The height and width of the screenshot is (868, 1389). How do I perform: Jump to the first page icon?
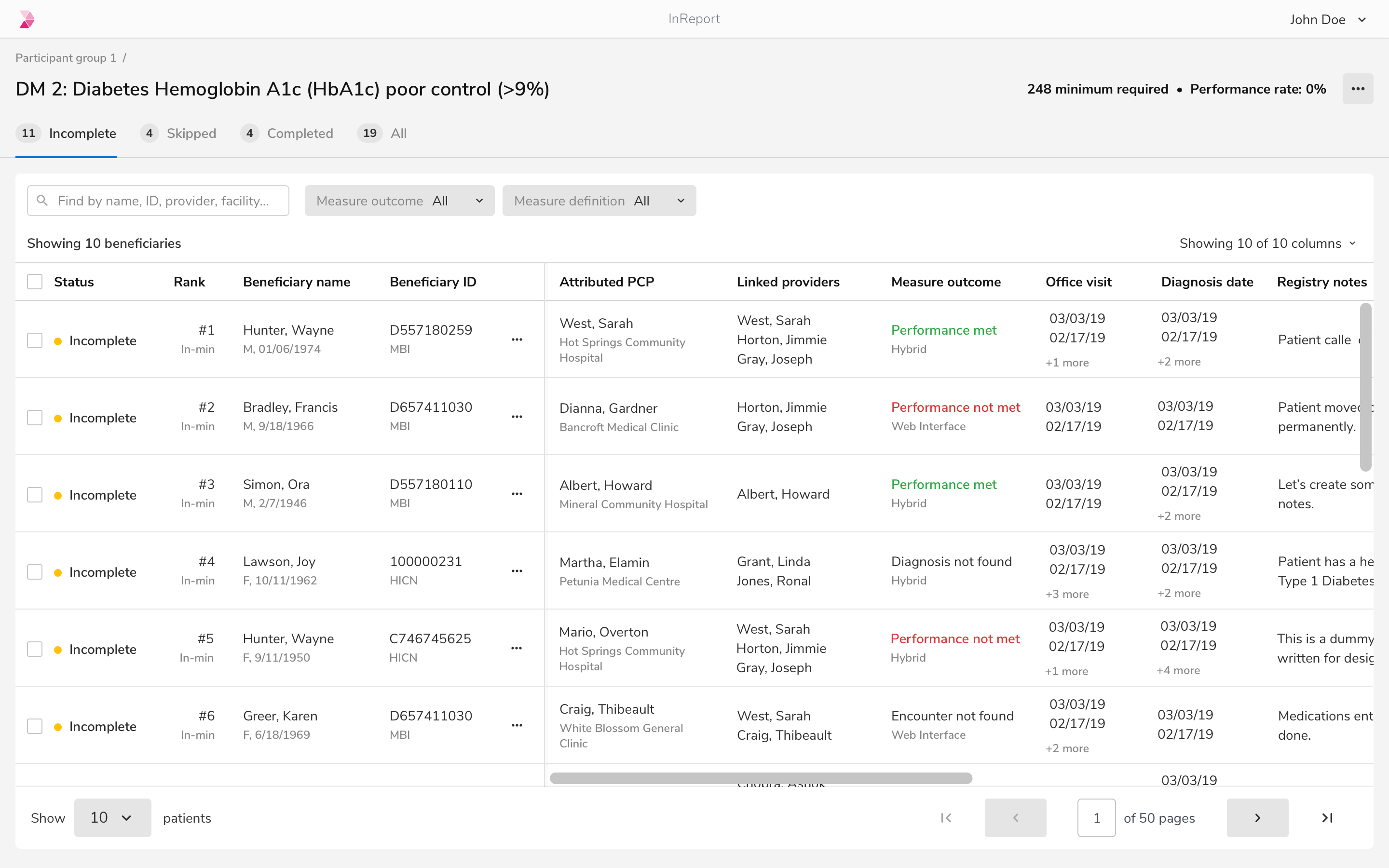coord(946,817)
